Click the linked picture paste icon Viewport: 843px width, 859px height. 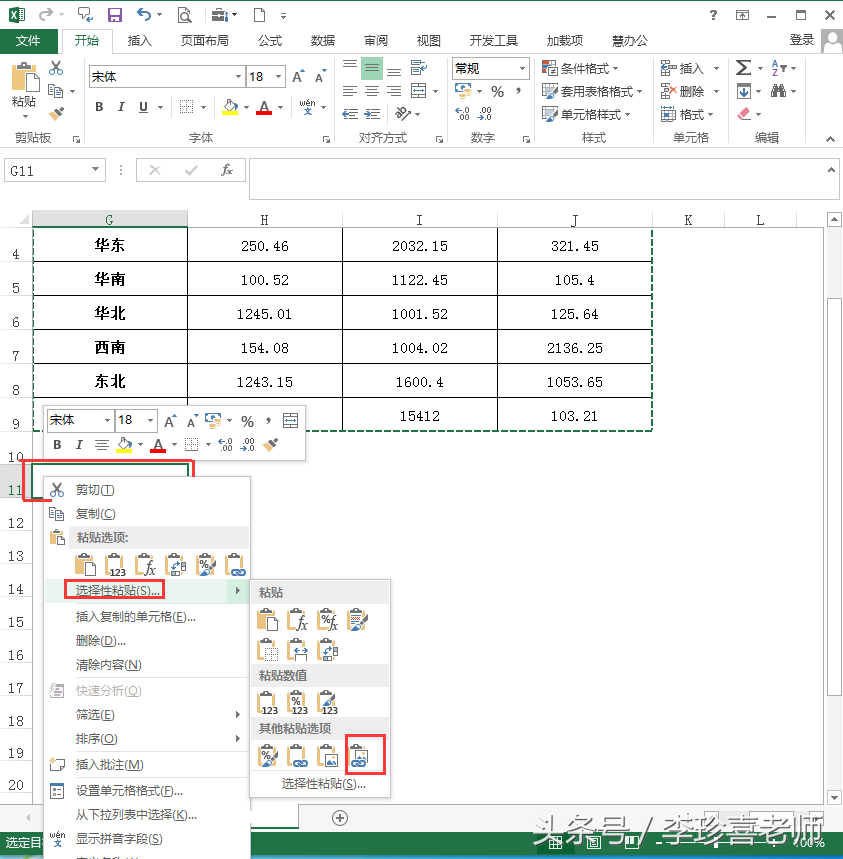(x=359, y=756)
